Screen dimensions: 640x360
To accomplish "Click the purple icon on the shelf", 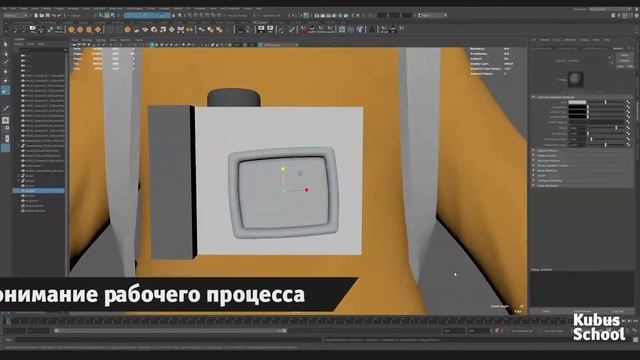I will coord(360,29).
